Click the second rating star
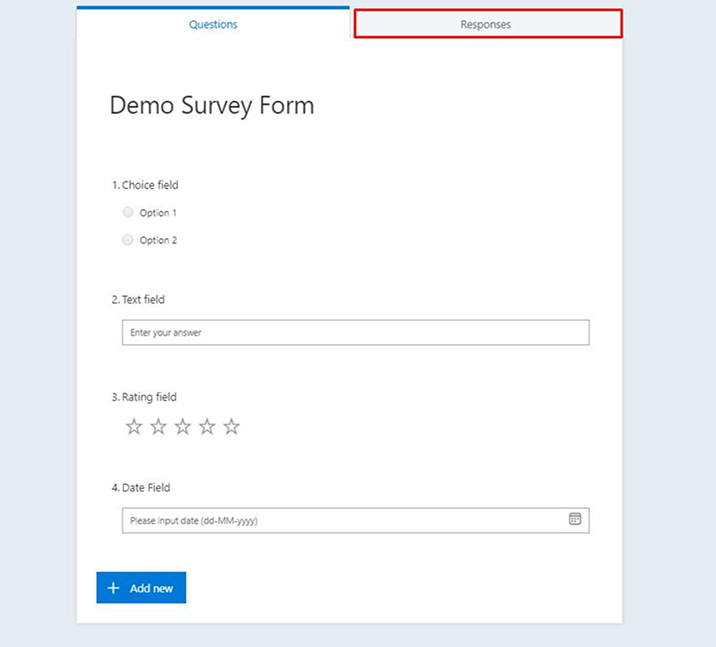716x647 pixels. (x=158, y=426)
